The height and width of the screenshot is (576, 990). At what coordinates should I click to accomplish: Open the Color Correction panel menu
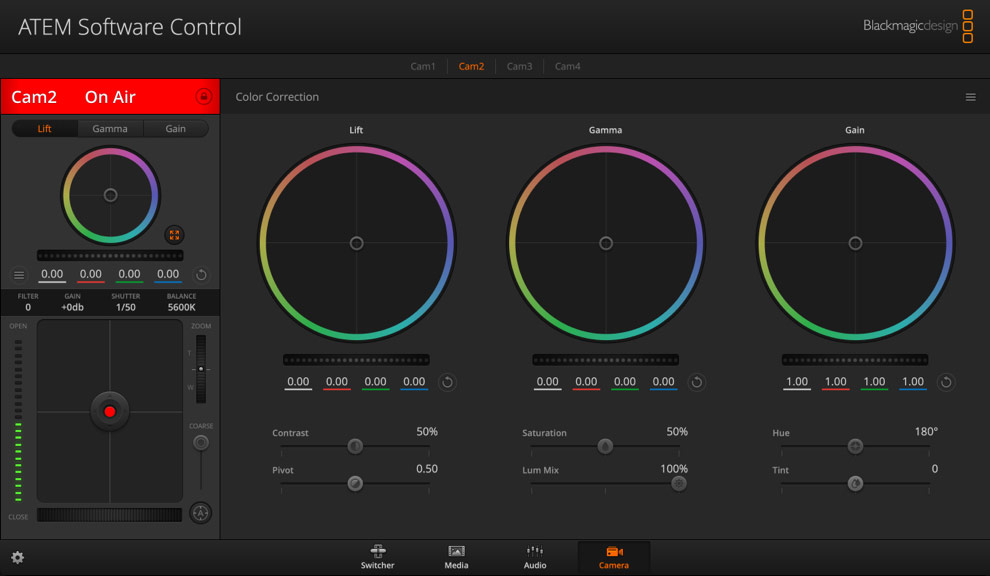coord(969,97)
